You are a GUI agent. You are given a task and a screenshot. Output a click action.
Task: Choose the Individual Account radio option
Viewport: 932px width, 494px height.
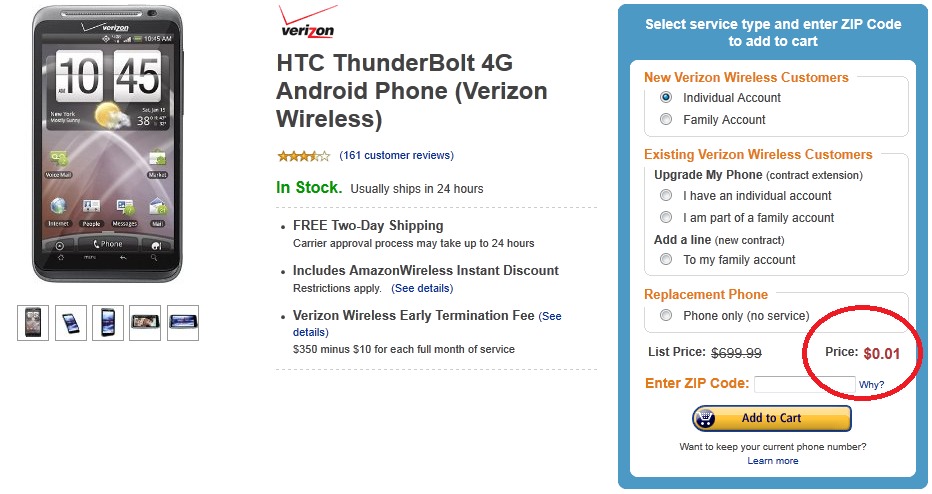pyautogui.click(x=666, y=97)
